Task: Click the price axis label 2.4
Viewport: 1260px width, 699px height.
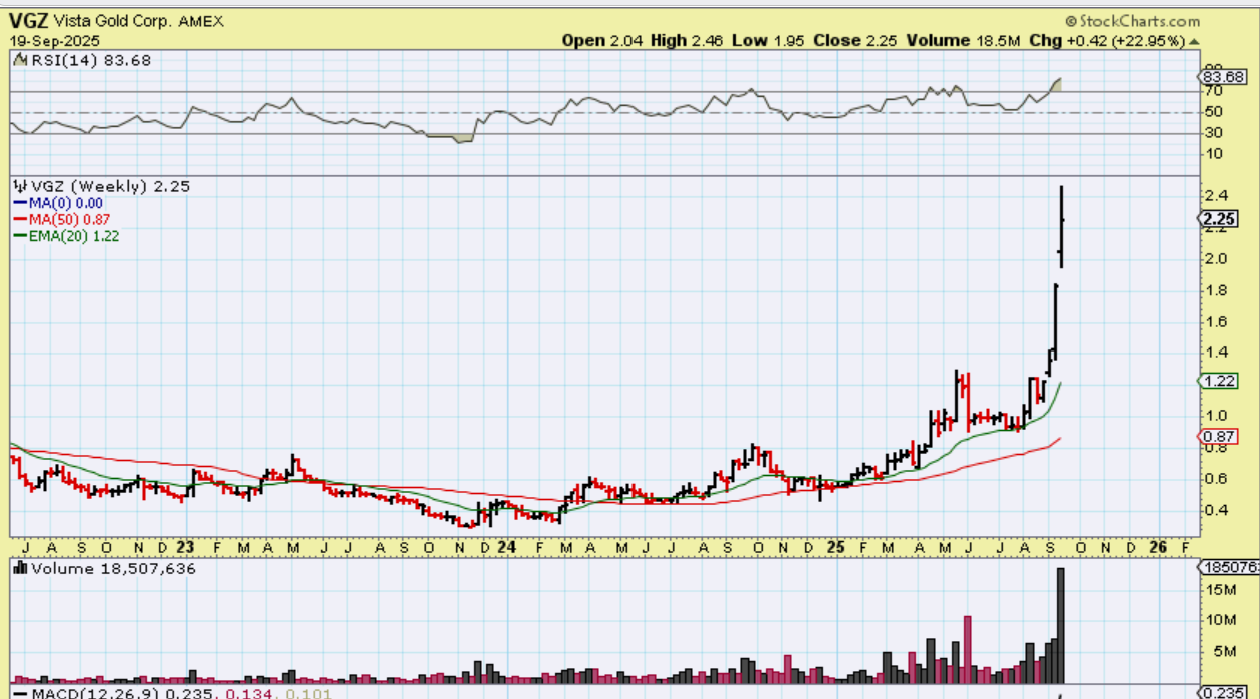Action: (1214, 196)
